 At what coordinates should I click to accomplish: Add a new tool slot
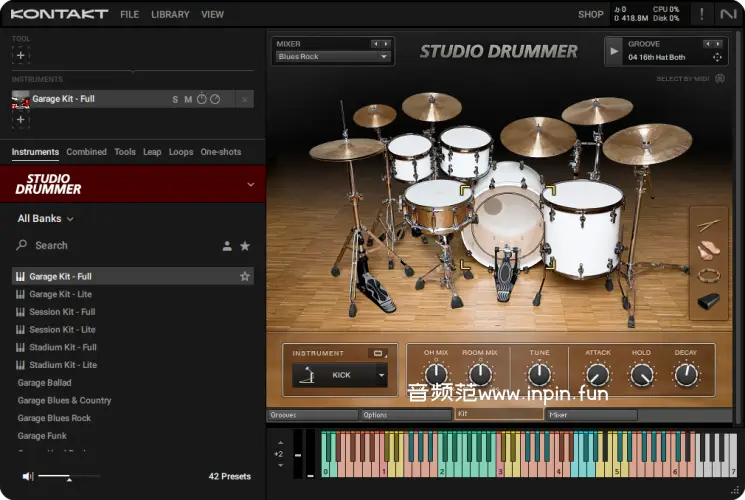click(x=21, y=55)
